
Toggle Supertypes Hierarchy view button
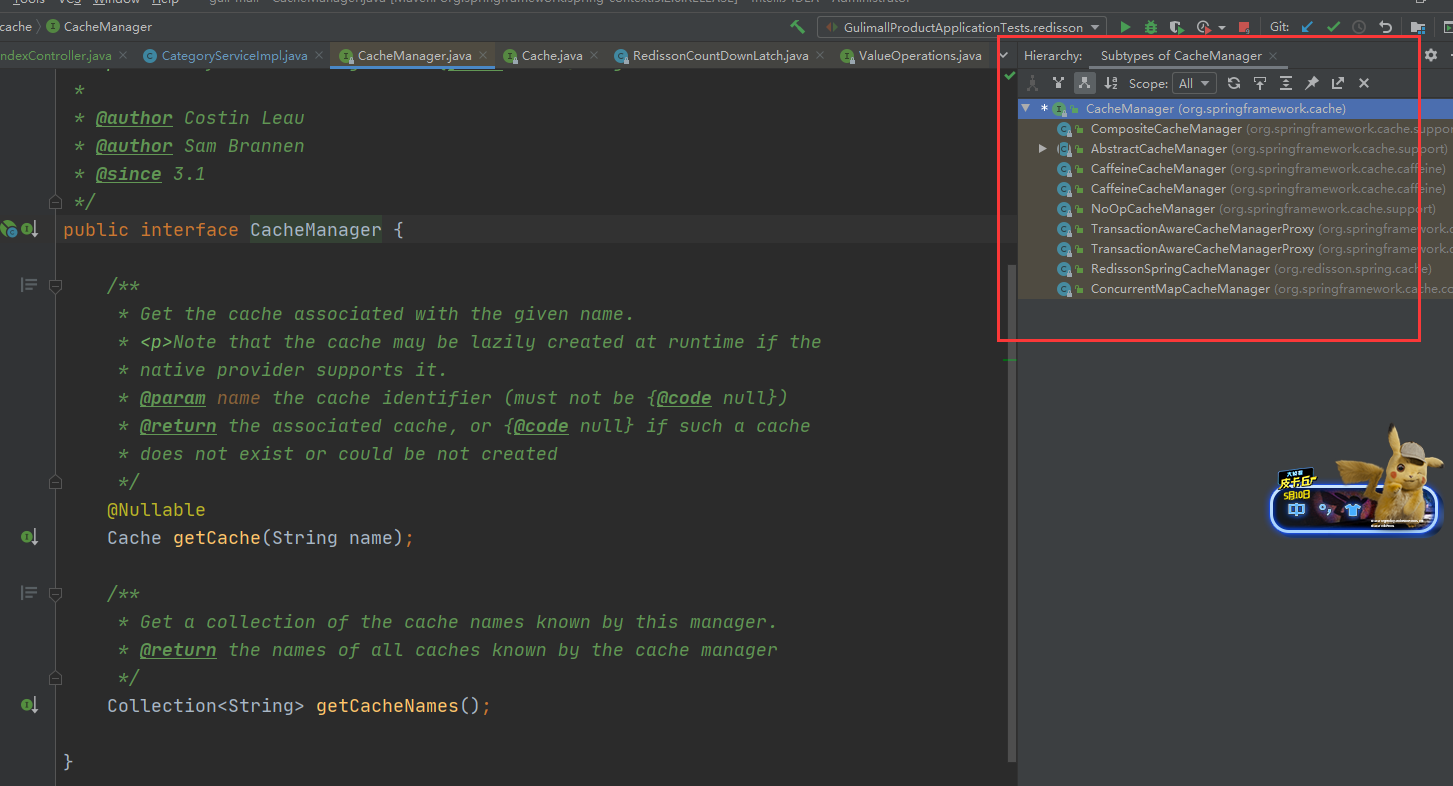pos(1058,83)
